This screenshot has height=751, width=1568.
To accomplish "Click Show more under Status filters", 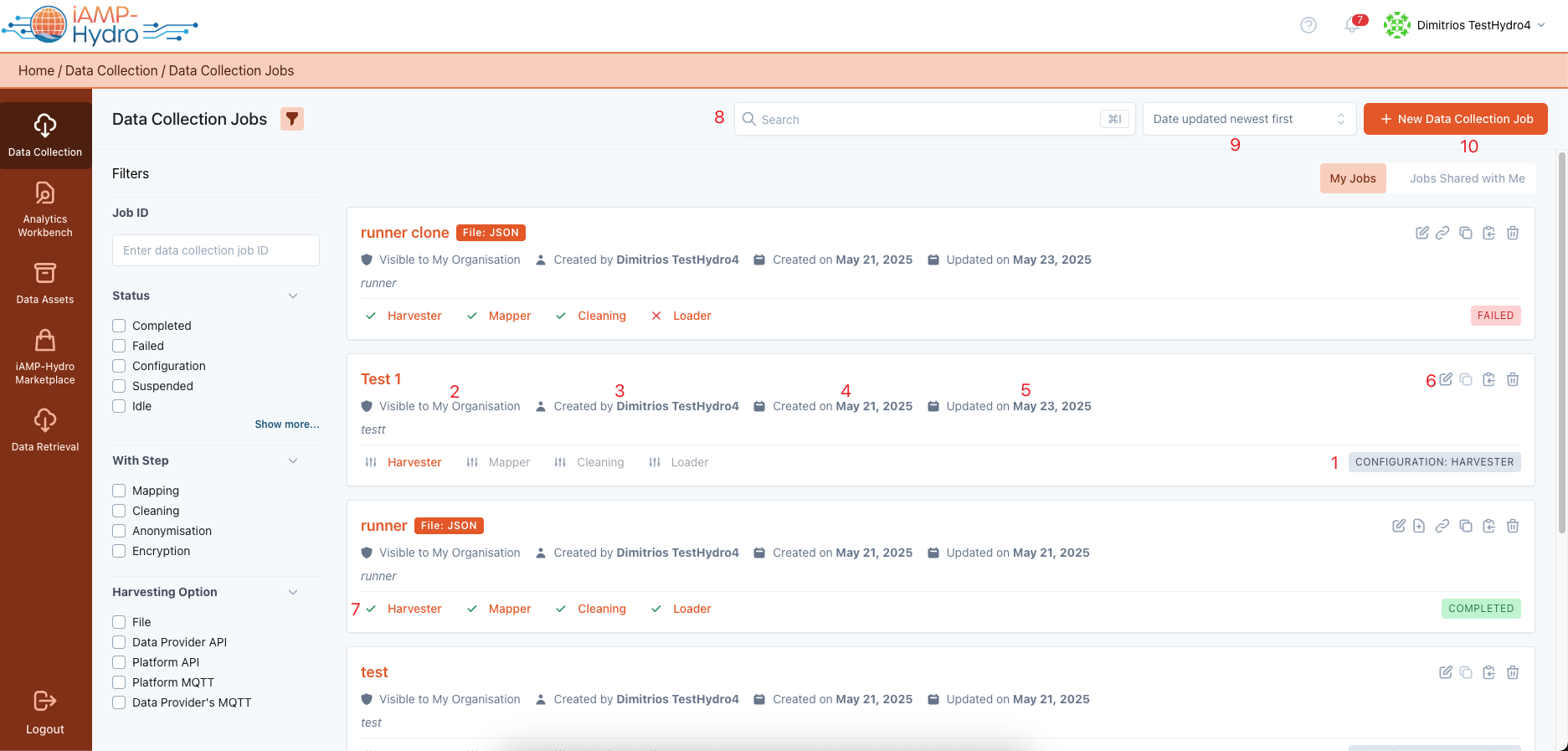I will [x=287, y=424].
